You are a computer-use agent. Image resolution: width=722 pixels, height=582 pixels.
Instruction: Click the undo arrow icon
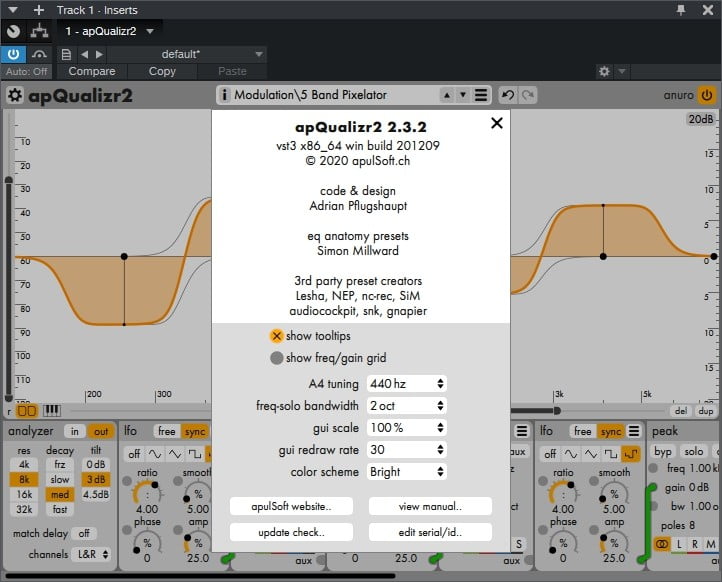tap(508, 95)
